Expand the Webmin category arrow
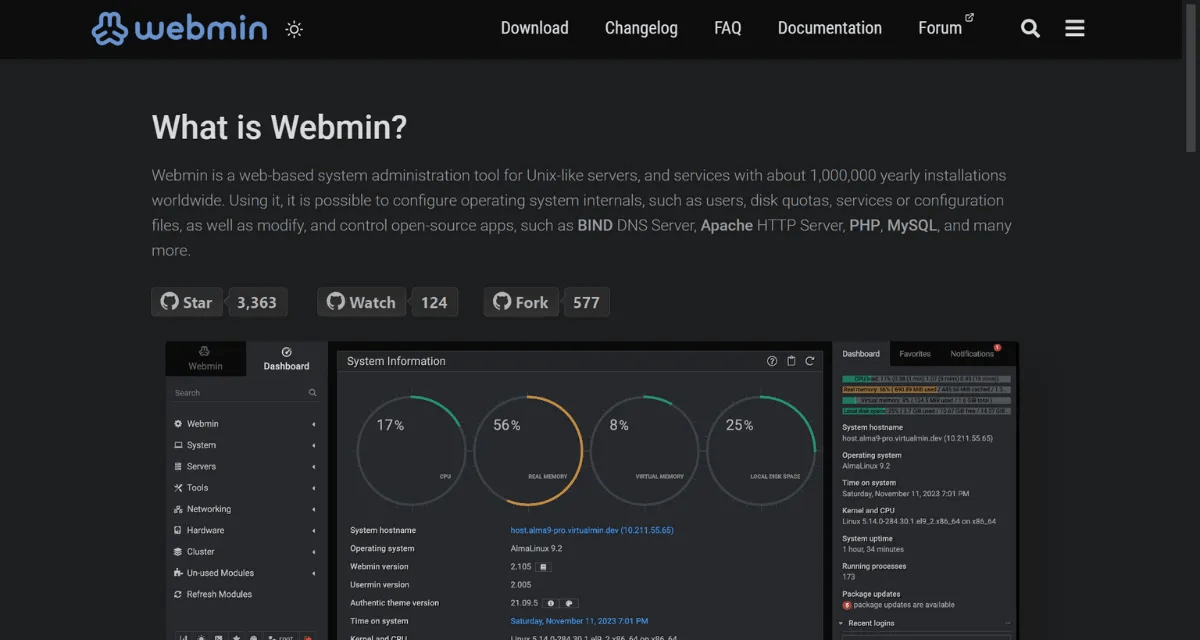This screenshot has height=640, width=1200. [x=314, y=424]
